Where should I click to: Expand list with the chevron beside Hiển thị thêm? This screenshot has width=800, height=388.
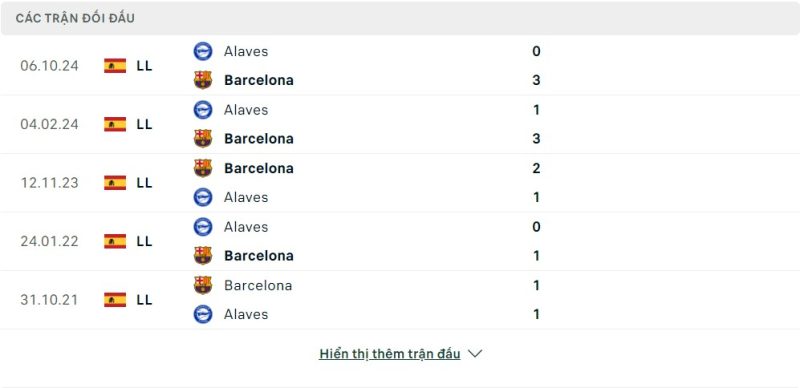pyautogui.click(x=475, y=354)
